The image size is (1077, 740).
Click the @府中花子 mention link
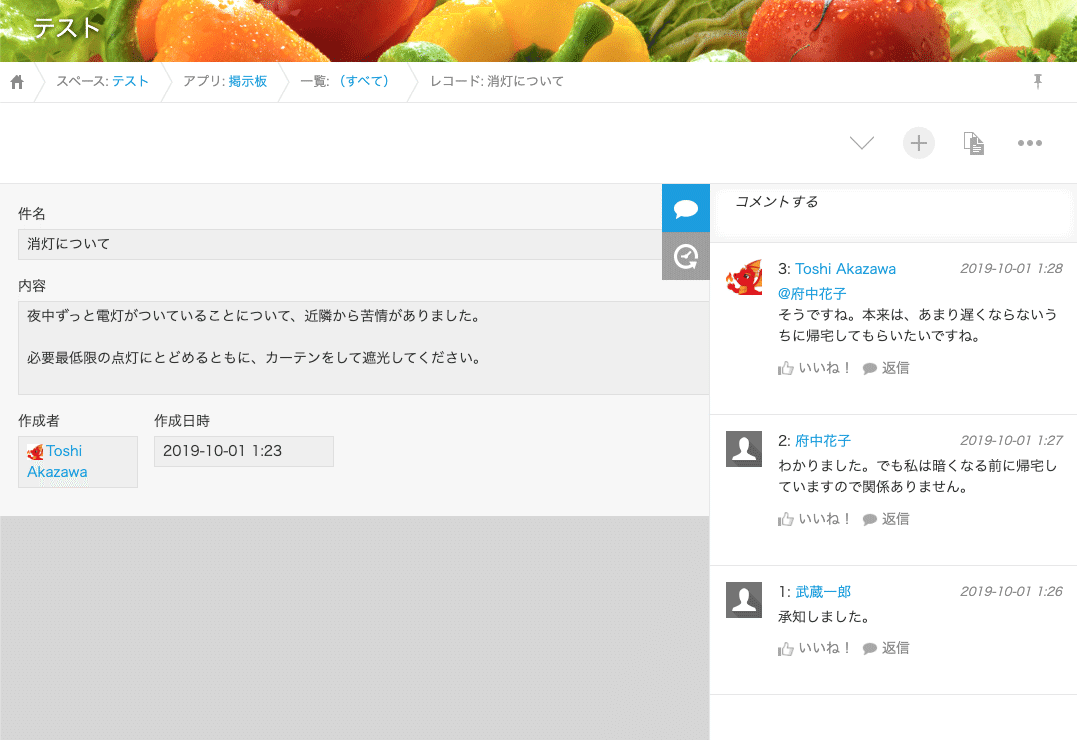point(812,293)
